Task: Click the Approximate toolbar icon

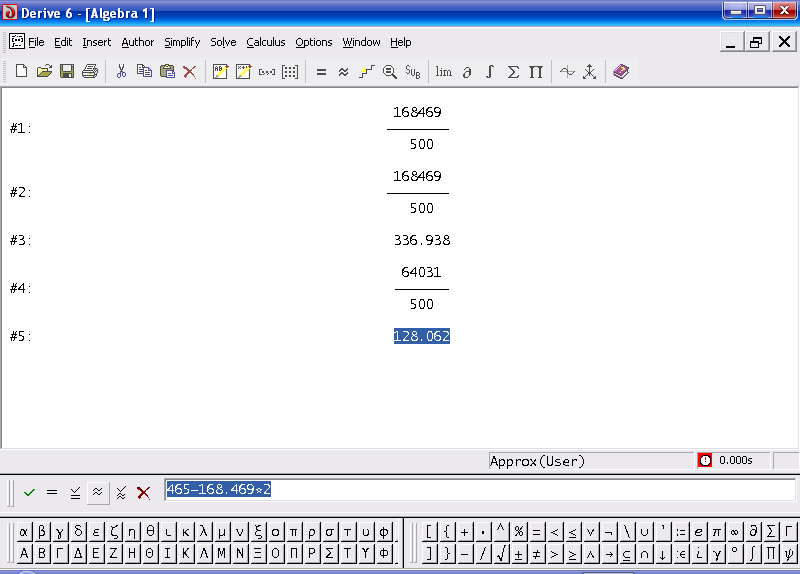Action: [x=343, y=72]
